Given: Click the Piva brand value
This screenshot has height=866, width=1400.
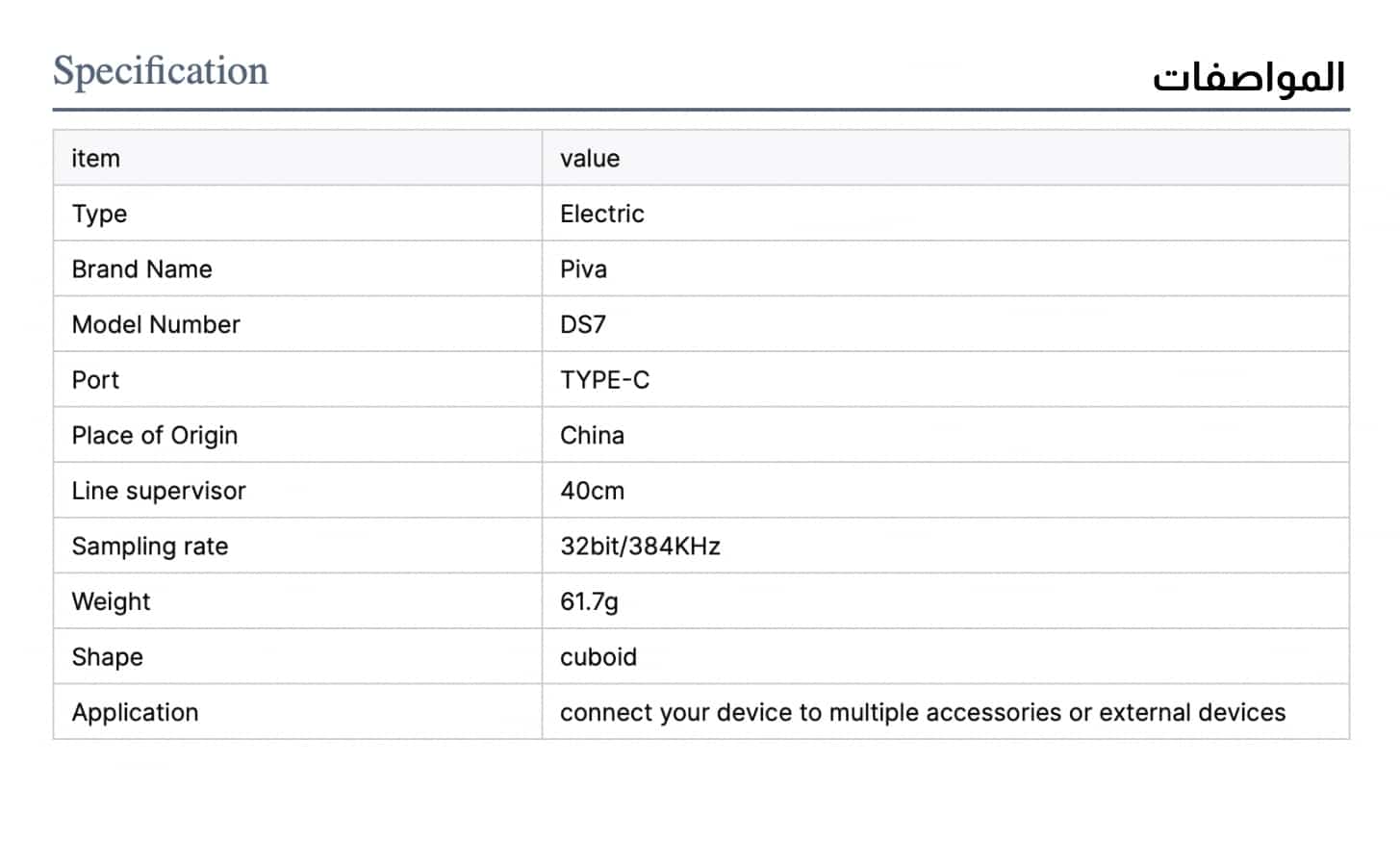Looking at the screenshot, I should tap(583, 269).
